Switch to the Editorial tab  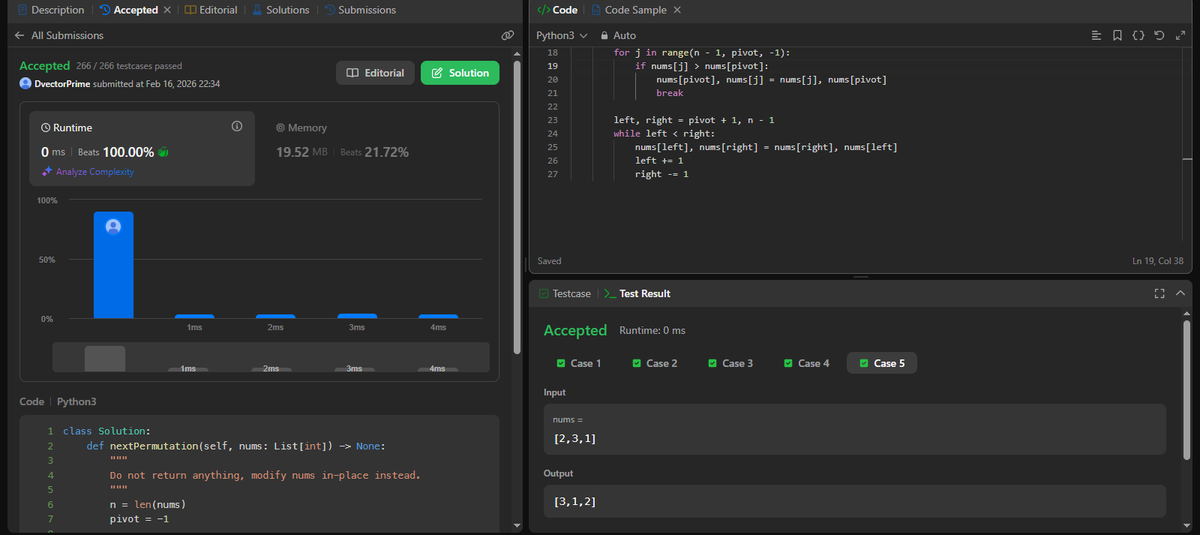click(211, 10)
